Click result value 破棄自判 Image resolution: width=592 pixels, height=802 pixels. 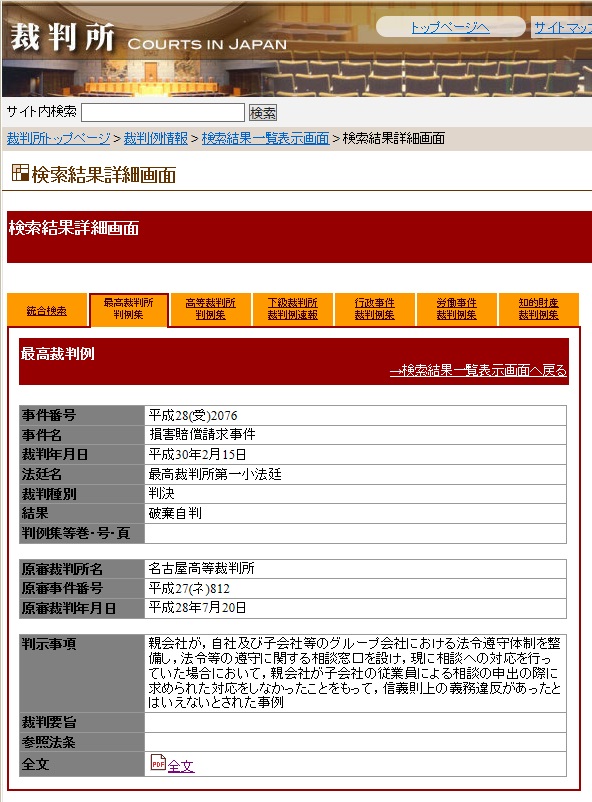[x=175, y=513]
